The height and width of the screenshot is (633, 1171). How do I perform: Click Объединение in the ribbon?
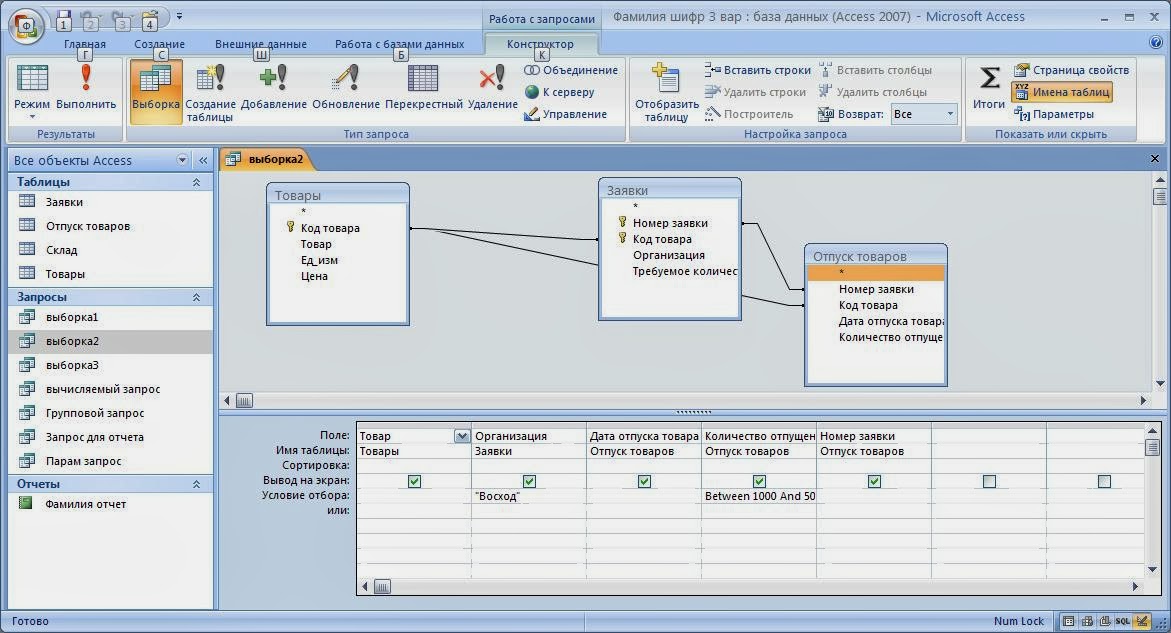[x=571, y=70]
